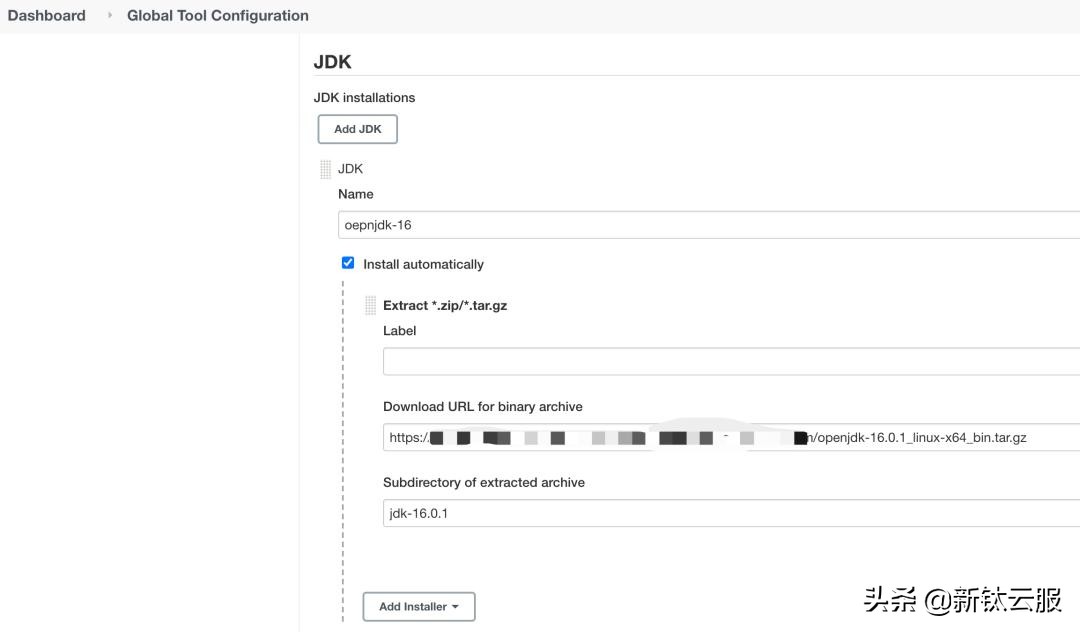Viewport: 1080px width, 632px height.
Task: Click the Name label above the text field
Action: 355,193
